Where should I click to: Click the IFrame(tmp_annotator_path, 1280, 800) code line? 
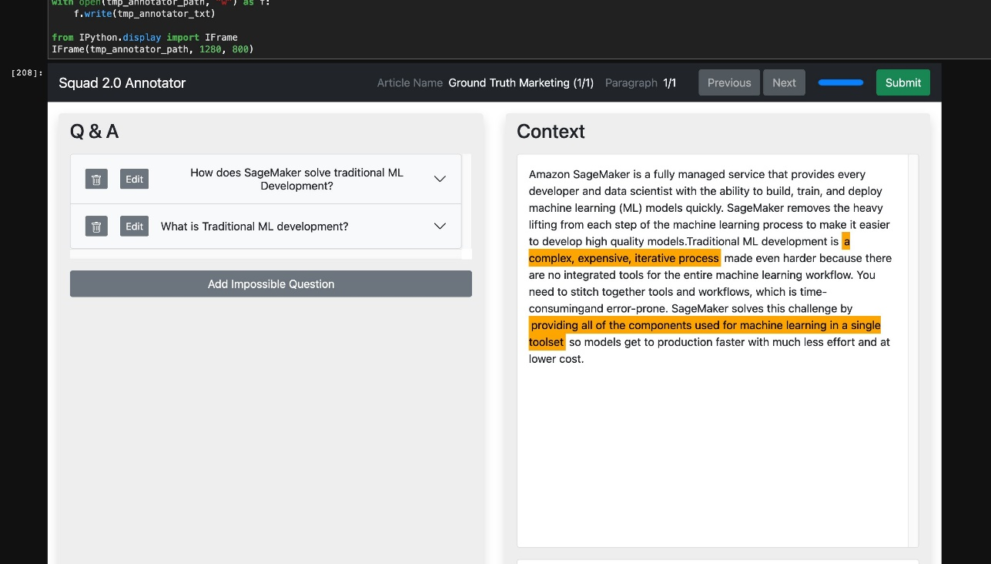[x=152, y=49]
